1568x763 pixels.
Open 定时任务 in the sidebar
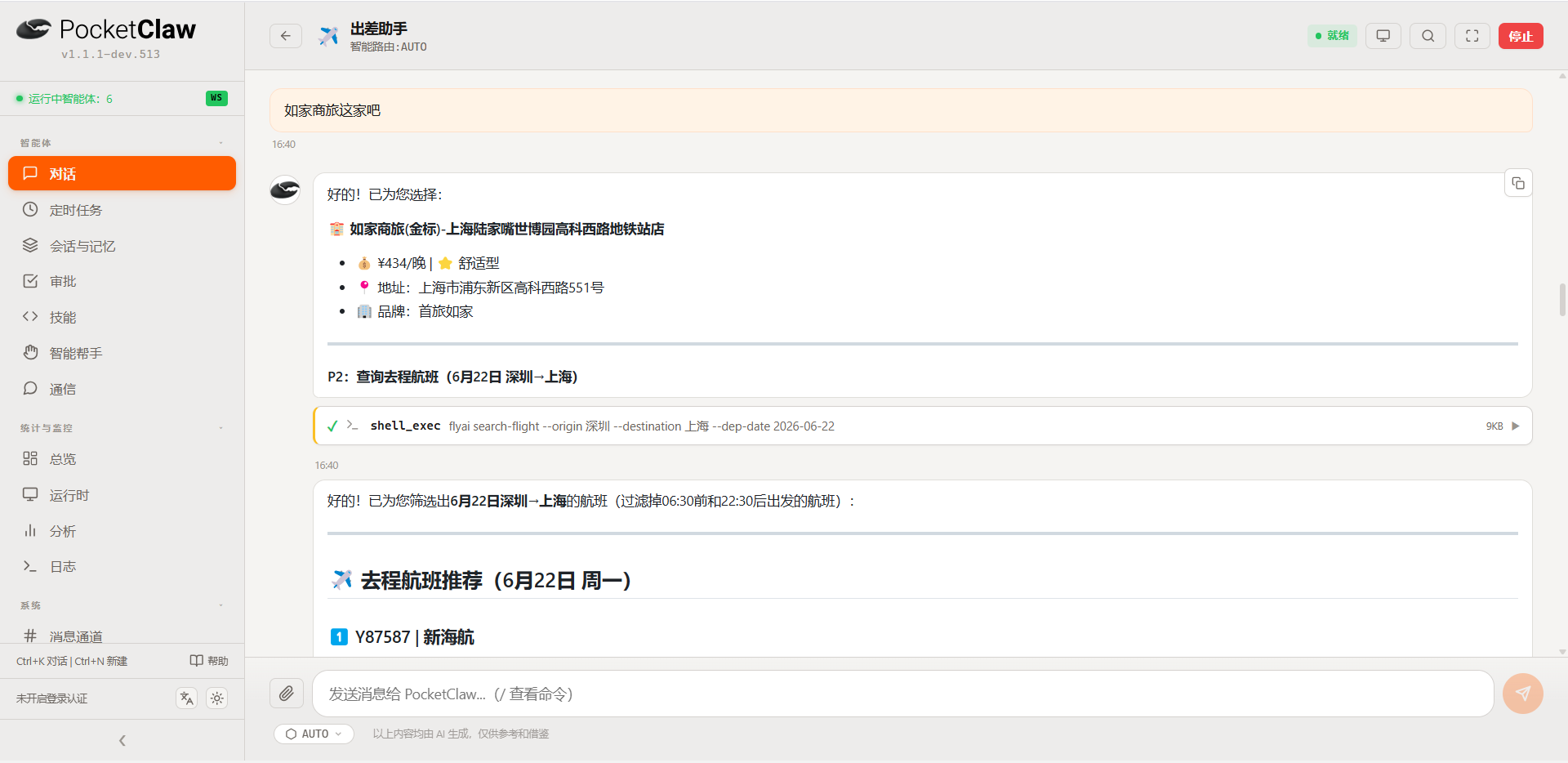122,210
